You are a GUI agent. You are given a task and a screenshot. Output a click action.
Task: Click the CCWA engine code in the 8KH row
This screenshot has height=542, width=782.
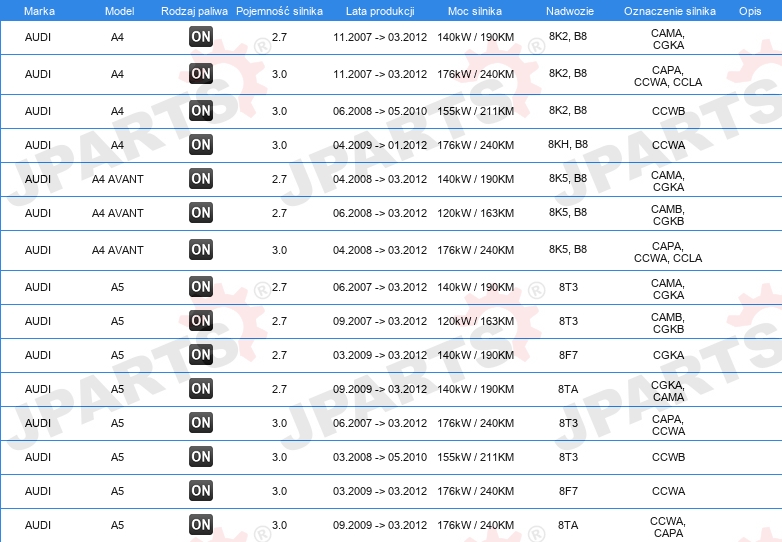click(668, 145)
